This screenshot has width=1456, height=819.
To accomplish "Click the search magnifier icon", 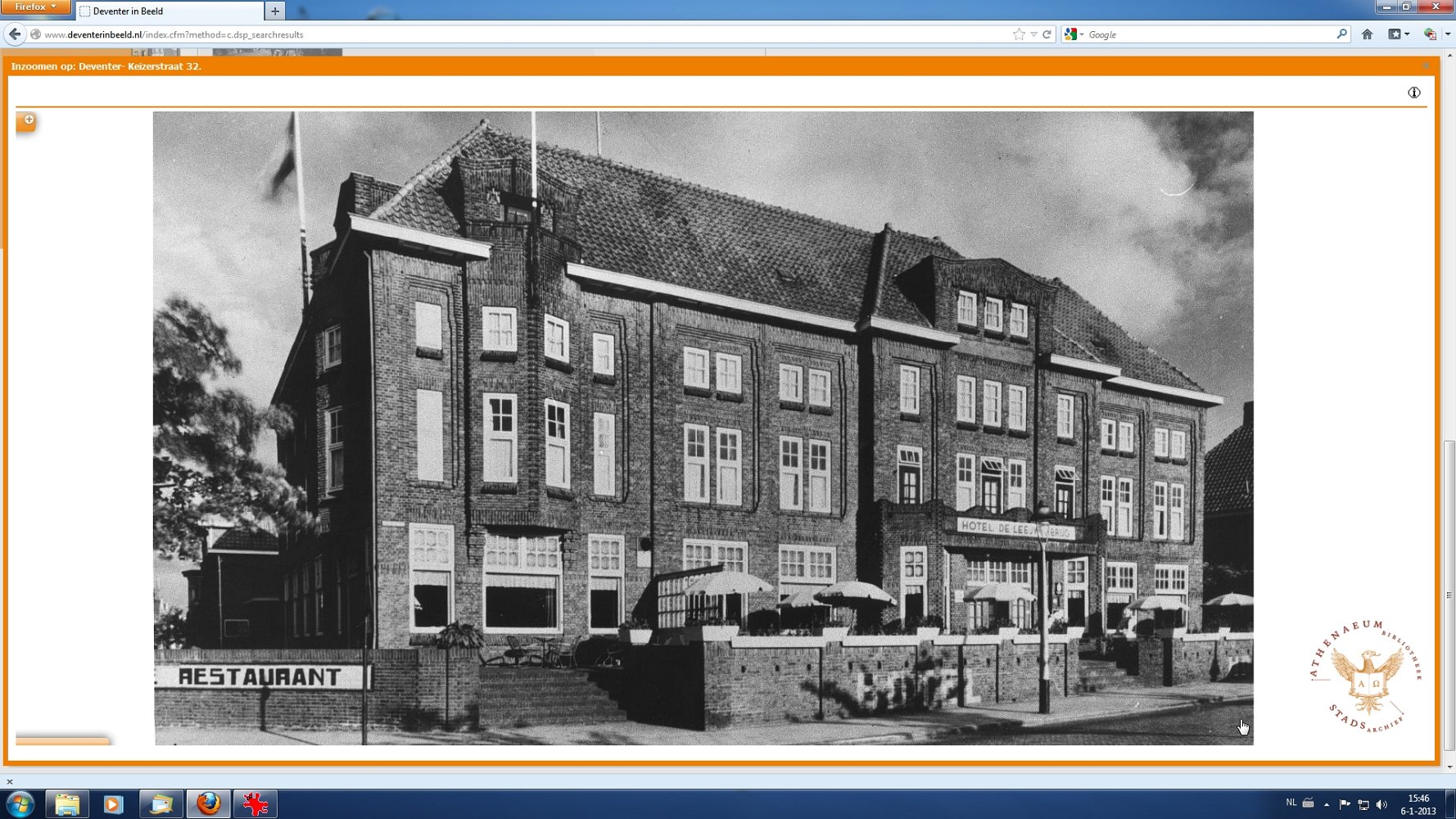I will (x=1341, y=34).
